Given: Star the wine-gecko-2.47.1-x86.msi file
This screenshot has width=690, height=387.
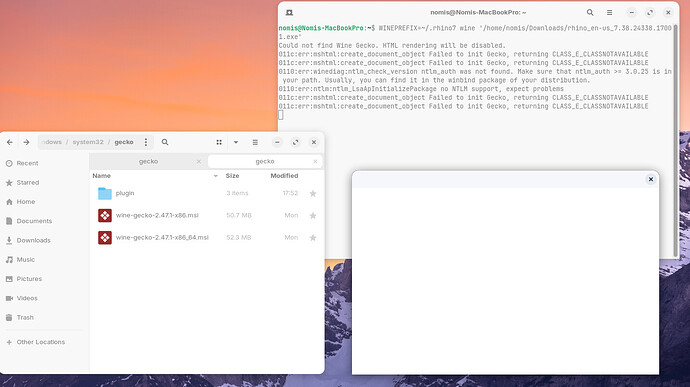Looking at the screenshot, I should click(313, 215).
